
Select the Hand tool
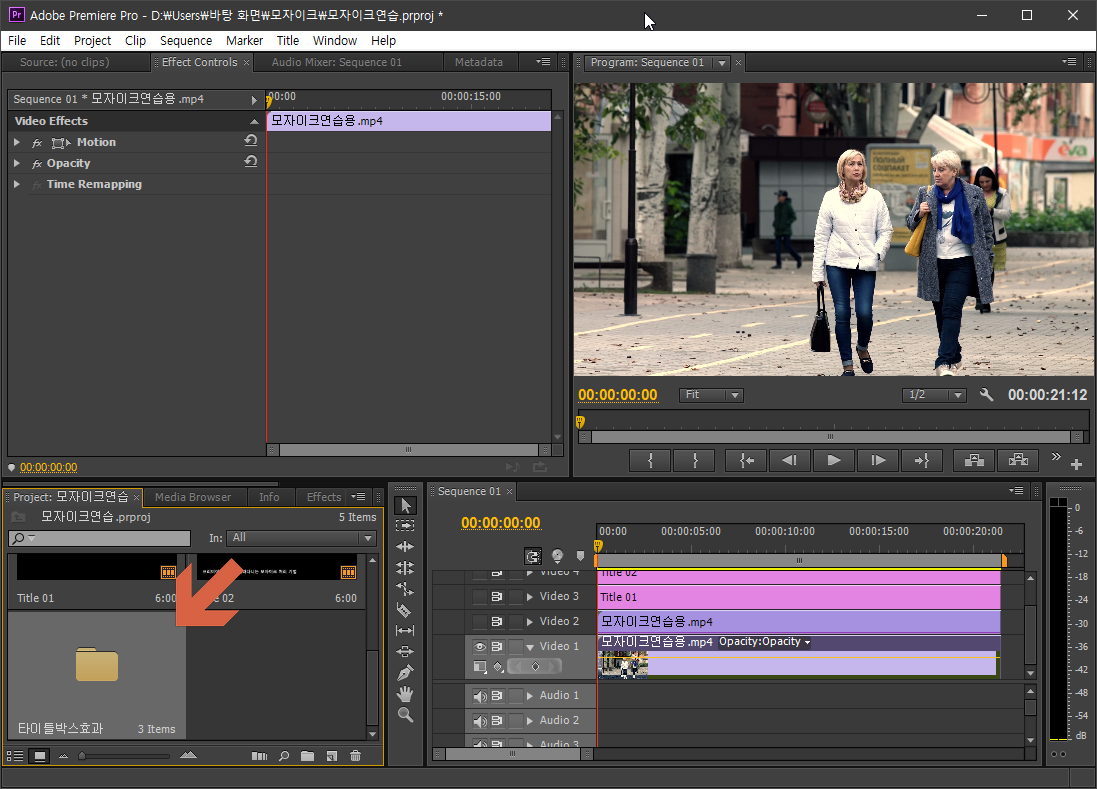(x=405, y=694)
